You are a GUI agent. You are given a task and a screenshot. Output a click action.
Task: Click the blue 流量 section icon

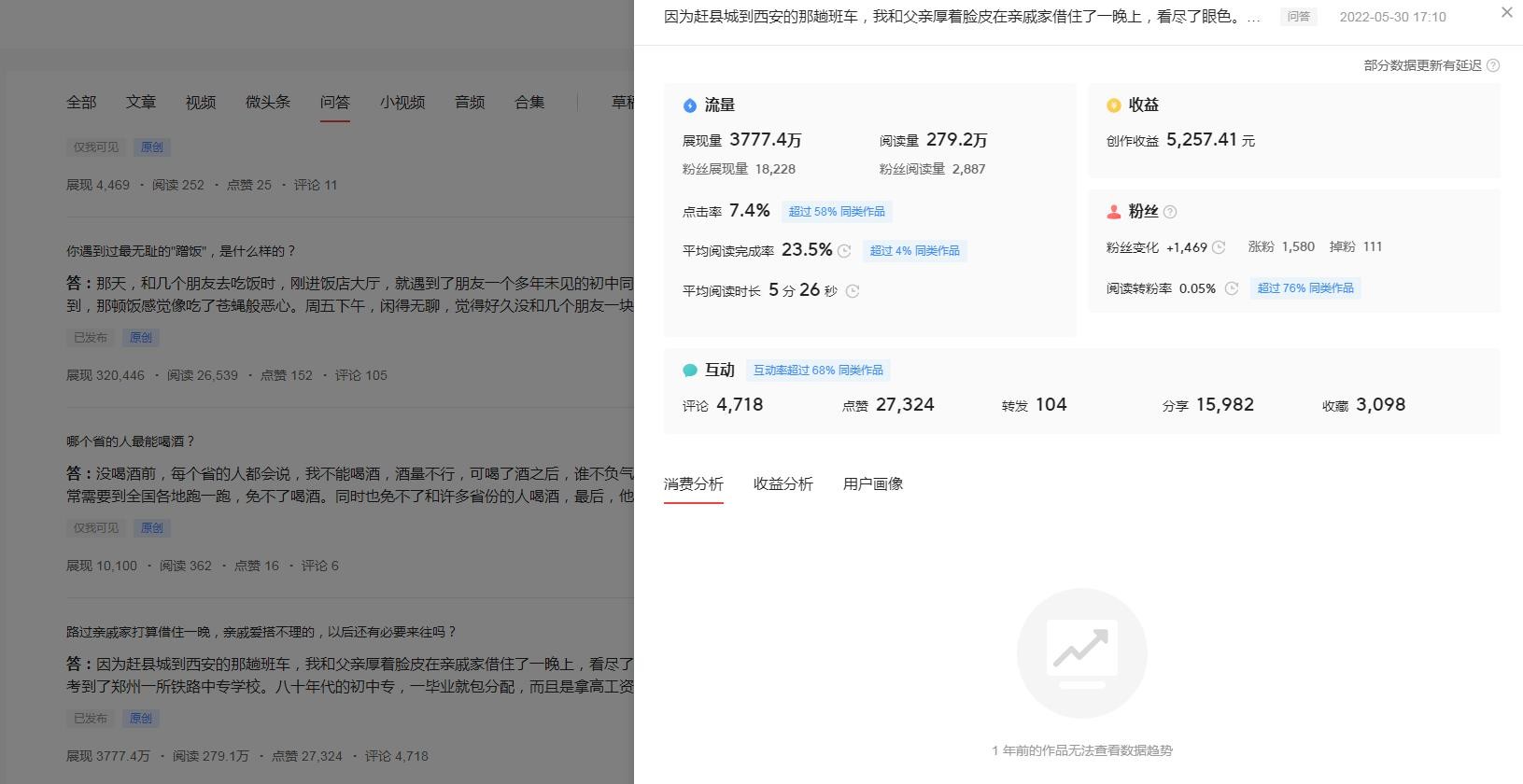pyautogui.click(x=690, y=105)
